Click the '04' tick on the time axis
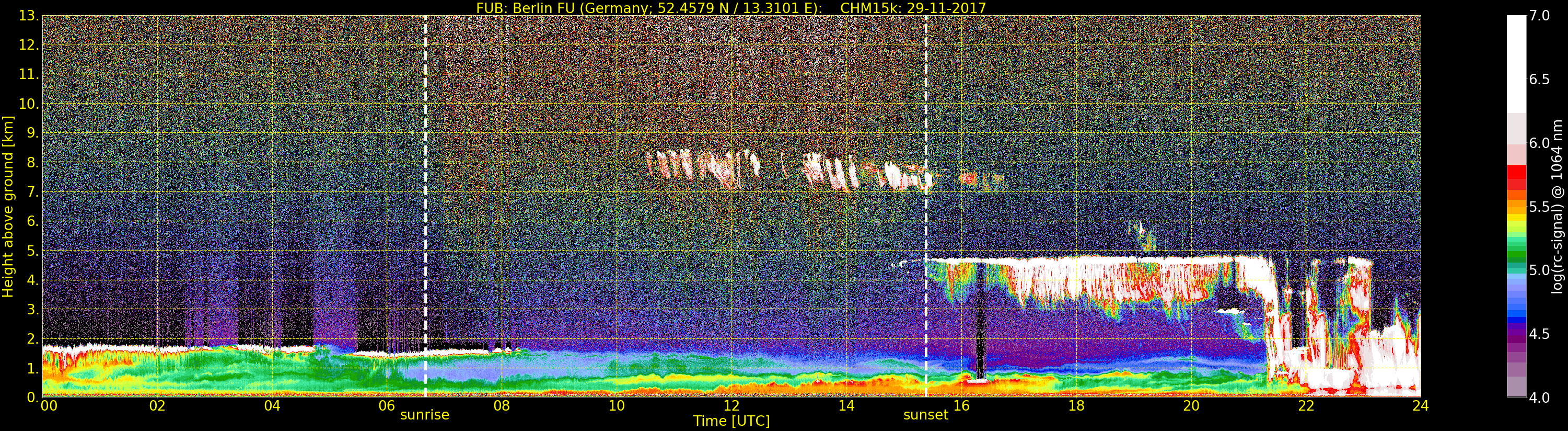The image size is (1568, 431). click(x=272, y=406)
